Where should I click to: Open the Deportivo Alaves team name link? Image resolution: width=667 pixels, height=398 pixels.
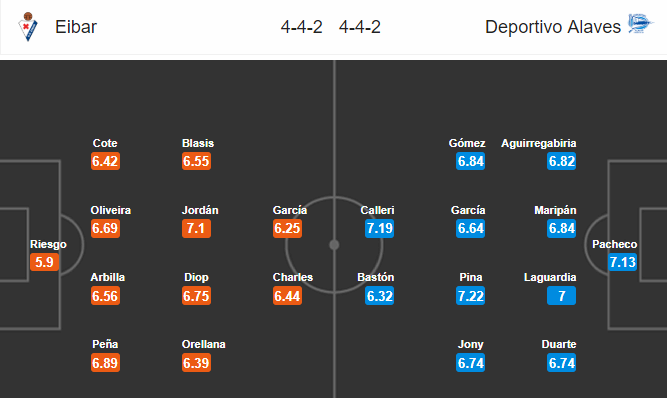[553, 27]
